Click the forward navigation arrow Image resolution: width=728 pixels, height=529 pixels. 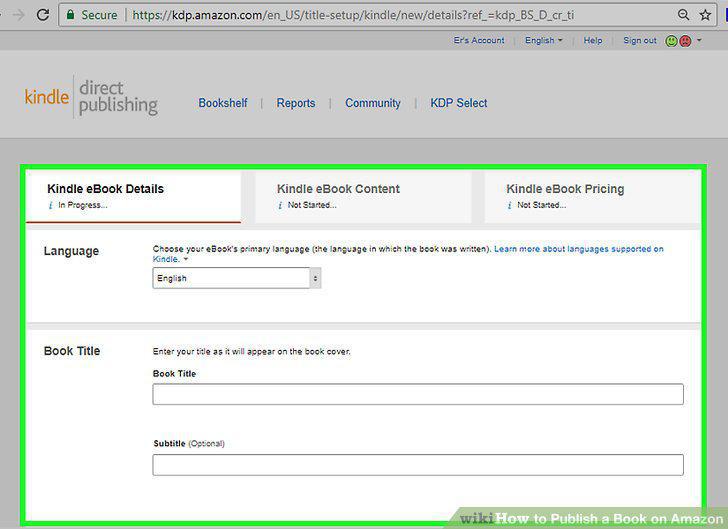pos(19,15)
